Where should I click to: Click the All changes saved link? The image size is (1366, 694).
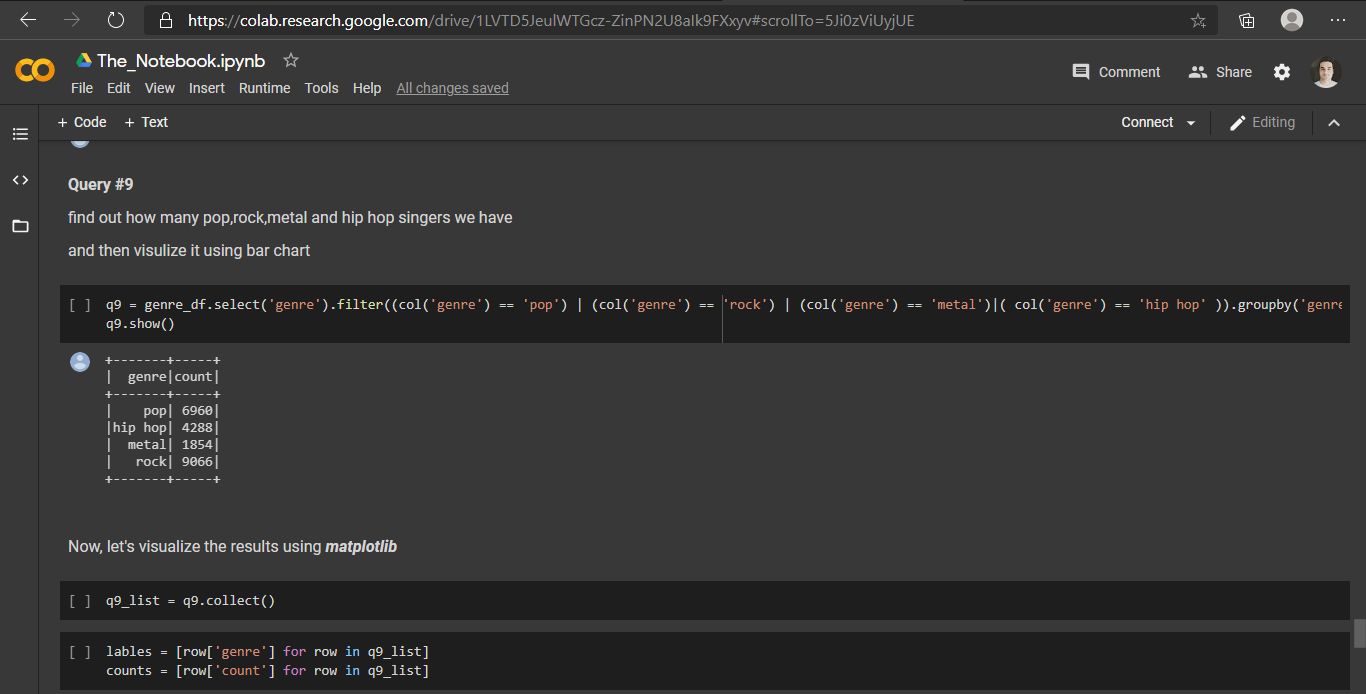click(x=452, y=88)
